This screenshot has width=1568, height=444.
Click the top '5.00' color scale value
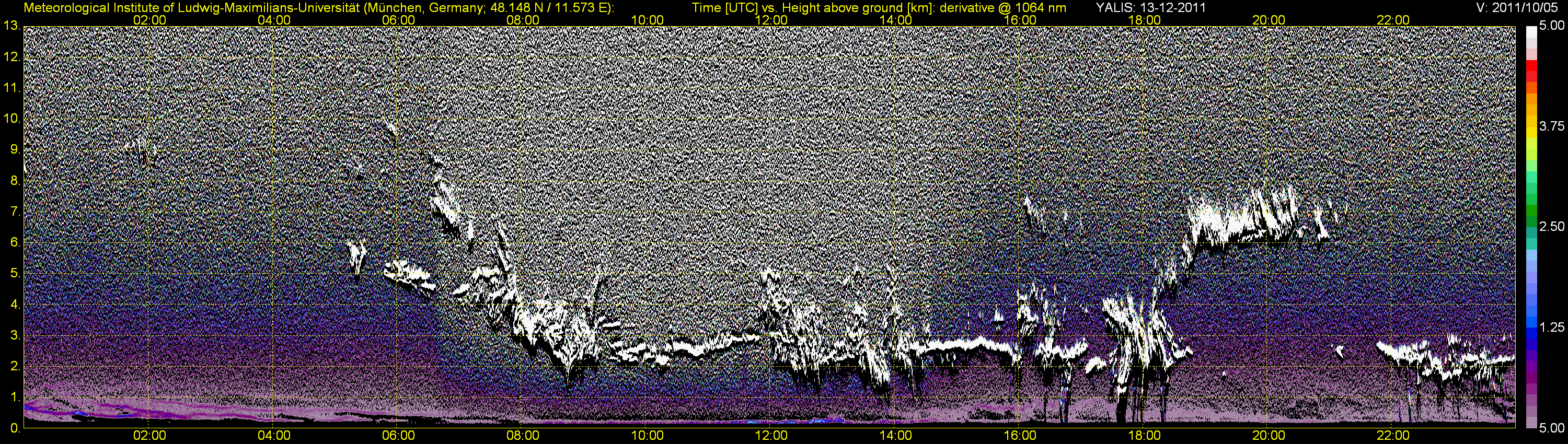pos(1552,26)
